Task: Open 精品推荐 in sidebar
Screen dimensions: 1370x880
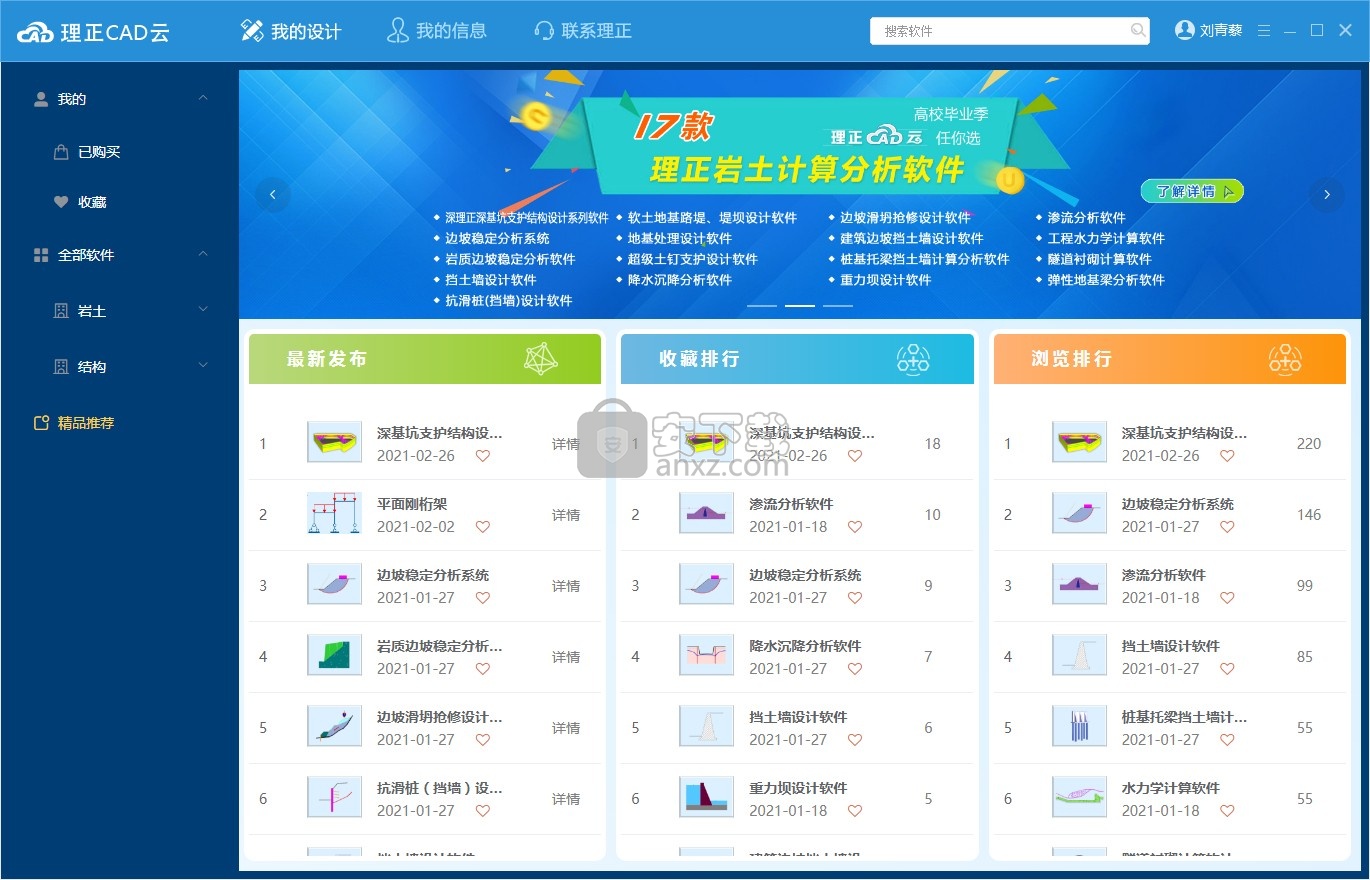Action: pyautogui.click(x=75, y=423)
